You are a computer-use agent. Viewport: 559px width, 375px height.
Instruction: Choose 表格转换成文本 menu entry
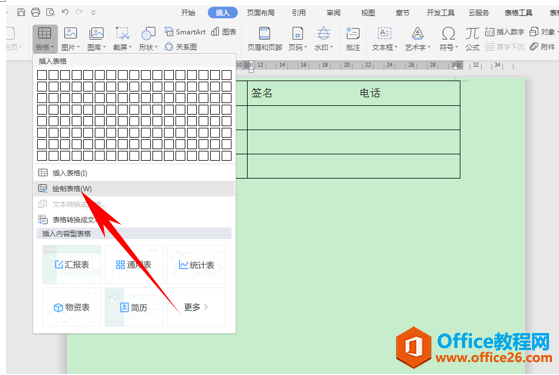[134, 220]
